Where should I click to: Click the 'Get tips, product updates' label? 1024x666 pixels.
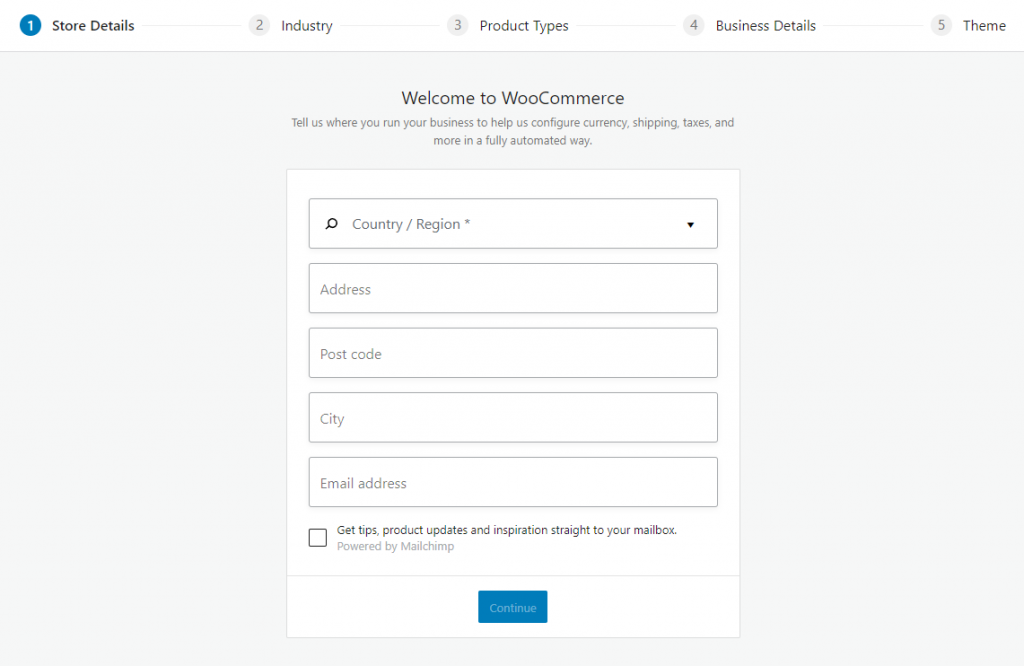[507, 530]
